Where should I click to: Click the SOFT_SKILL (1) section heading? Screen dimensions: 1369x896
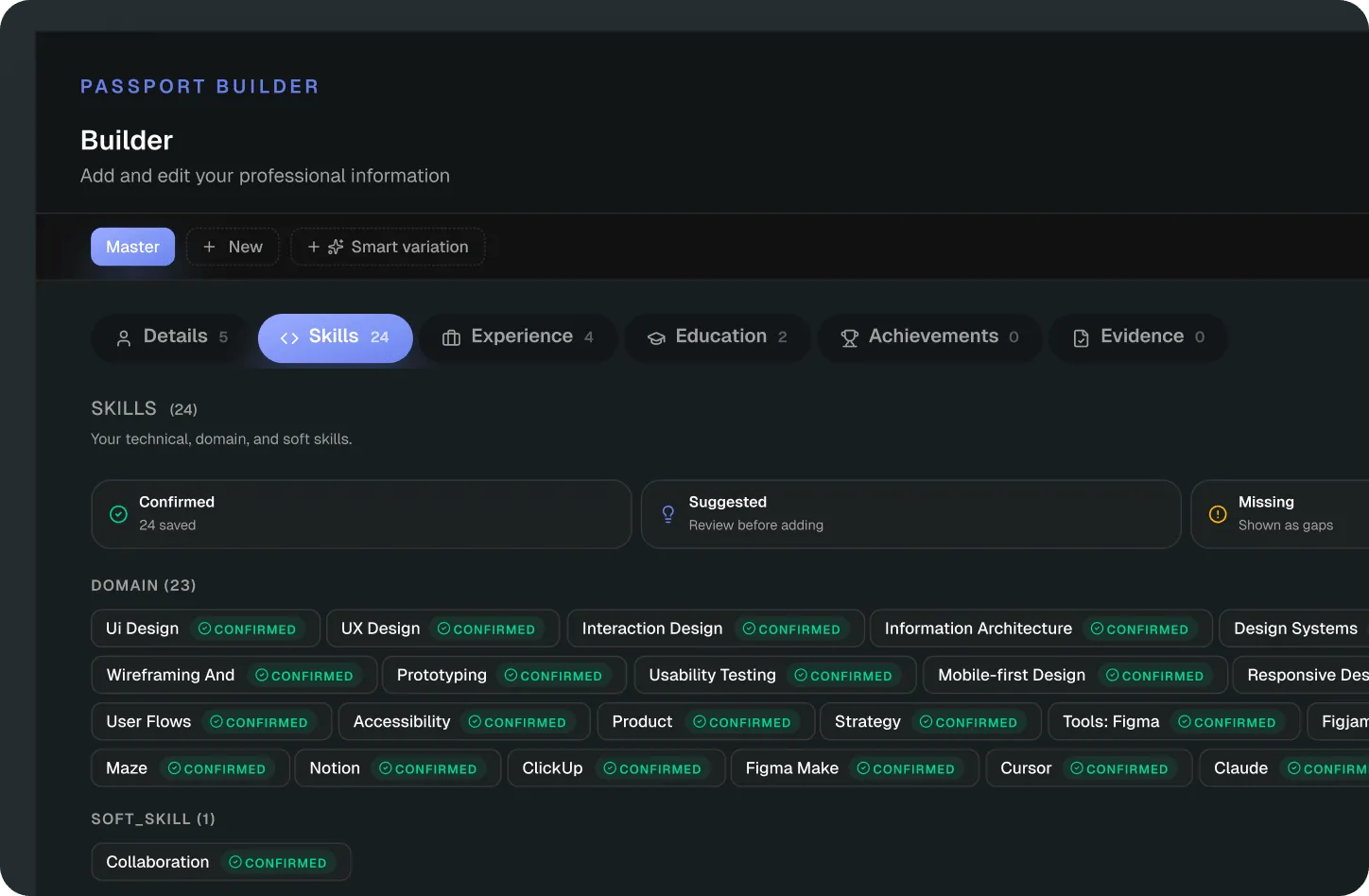point(153,818)
